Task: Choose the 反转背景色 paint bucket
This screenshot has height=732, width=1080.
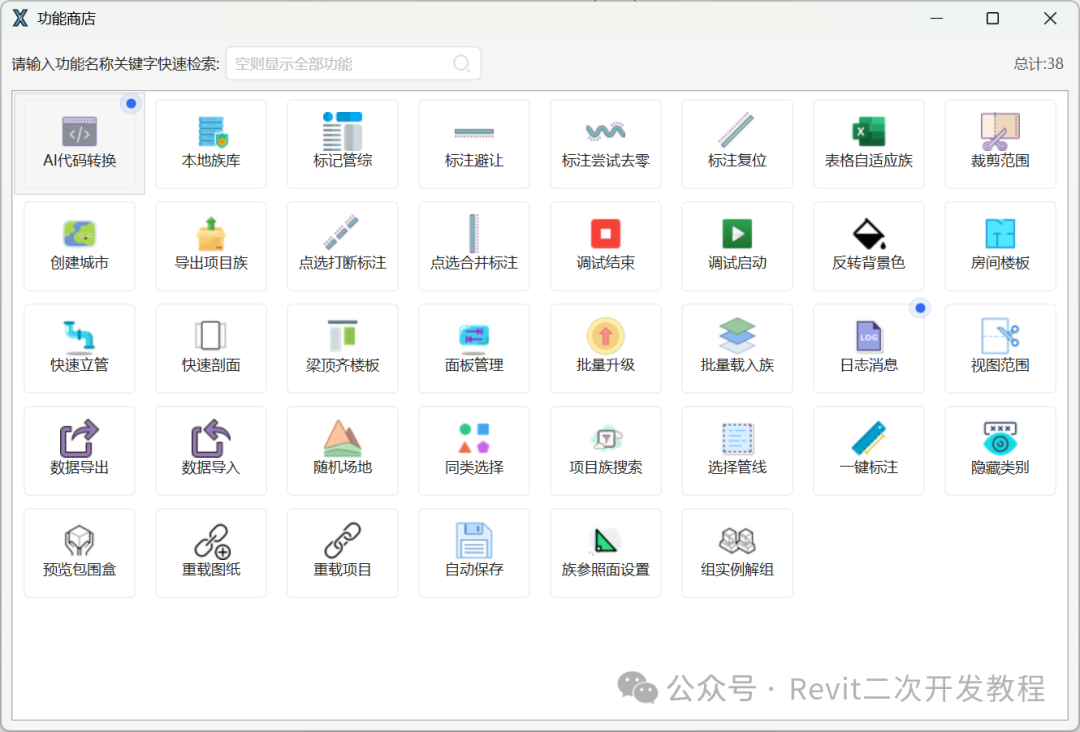Action: [x=869, y=233]
